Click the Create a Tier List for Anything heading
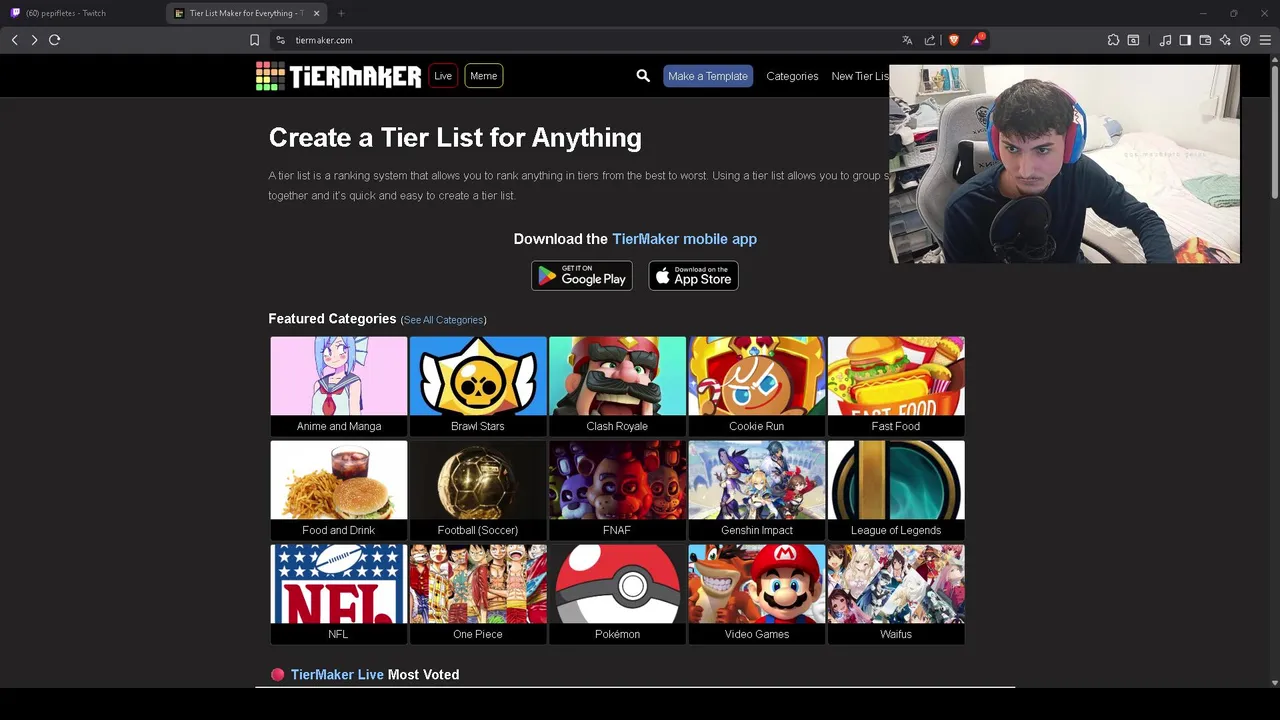 click(455, 138)
